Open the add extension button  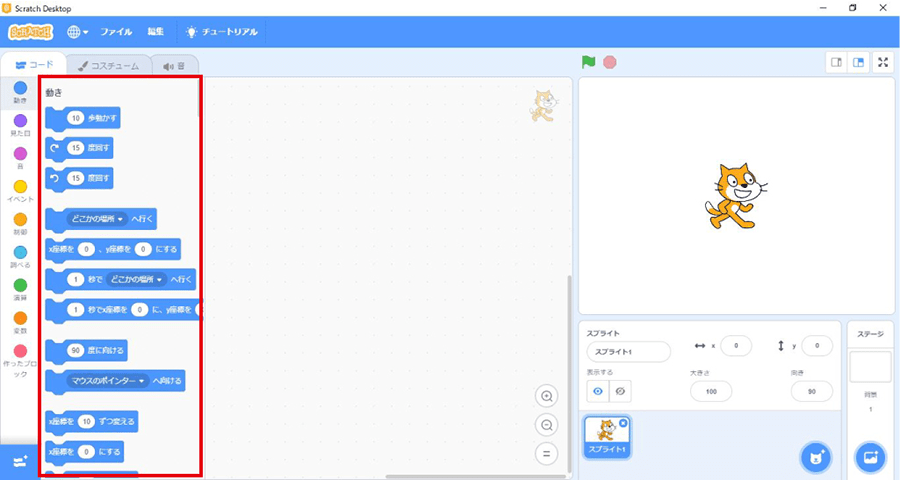[x=20, y=462]
